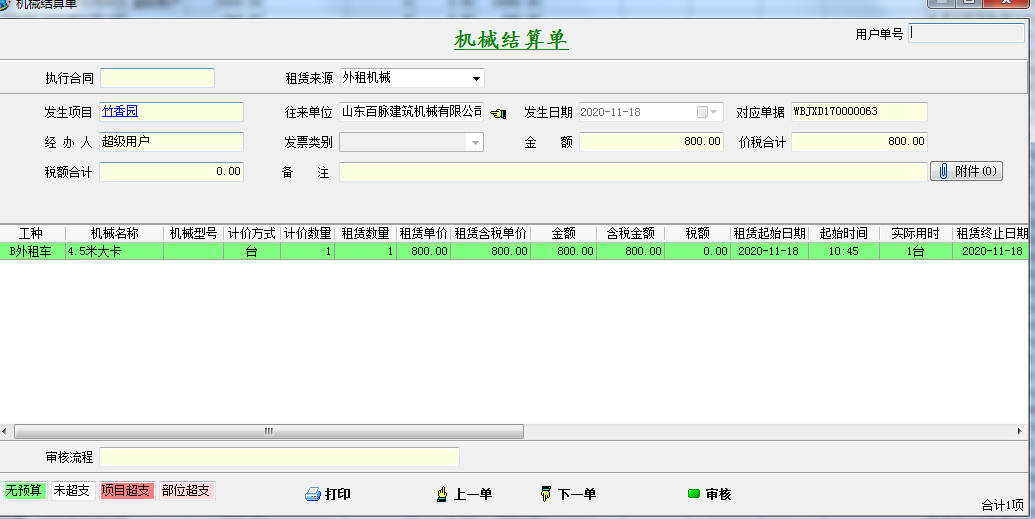Image resolution: width=1035 pixels, height=519 pixels.
Task: Click the green 审核 icon
Action: (693, 494)
